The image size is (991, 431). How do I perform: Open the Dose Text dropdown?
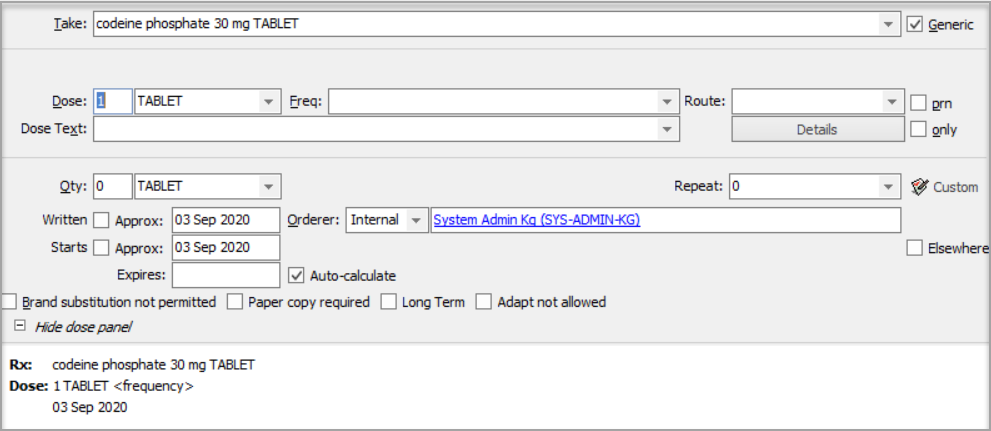667,129
